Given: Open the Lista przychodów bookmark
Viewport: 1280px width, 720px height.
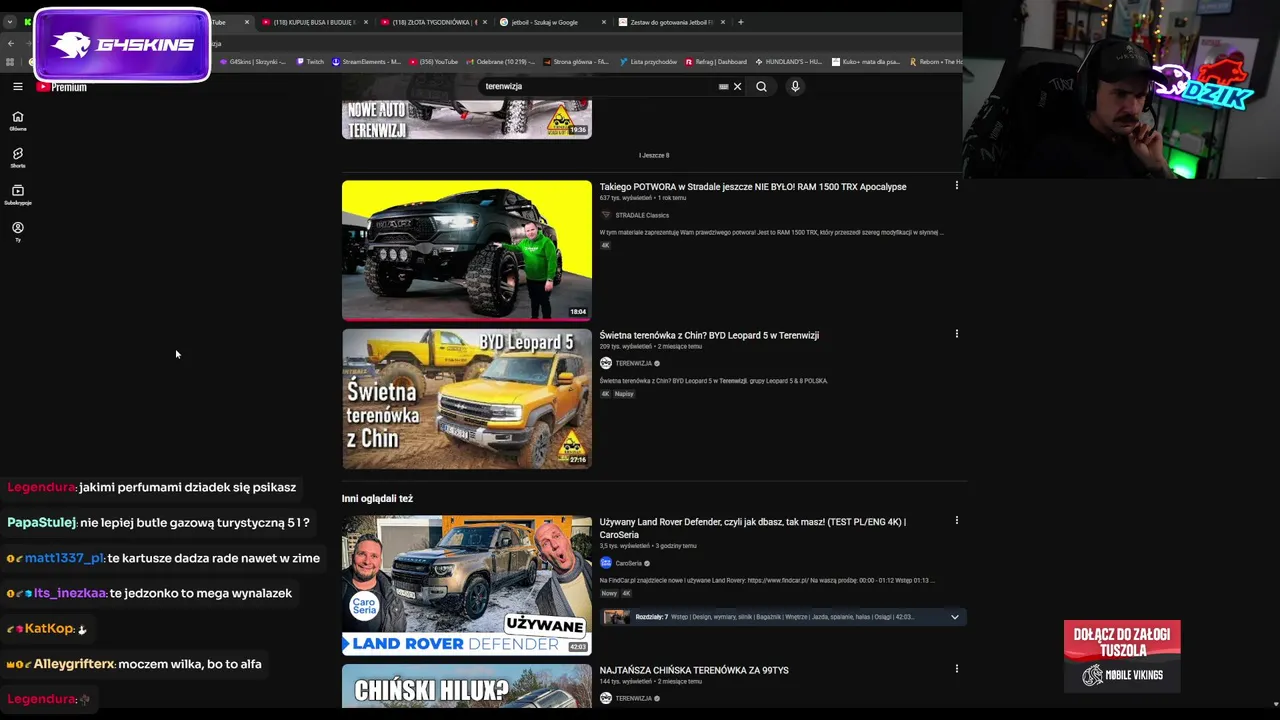Looking at the screenshot, I should 648,62.
